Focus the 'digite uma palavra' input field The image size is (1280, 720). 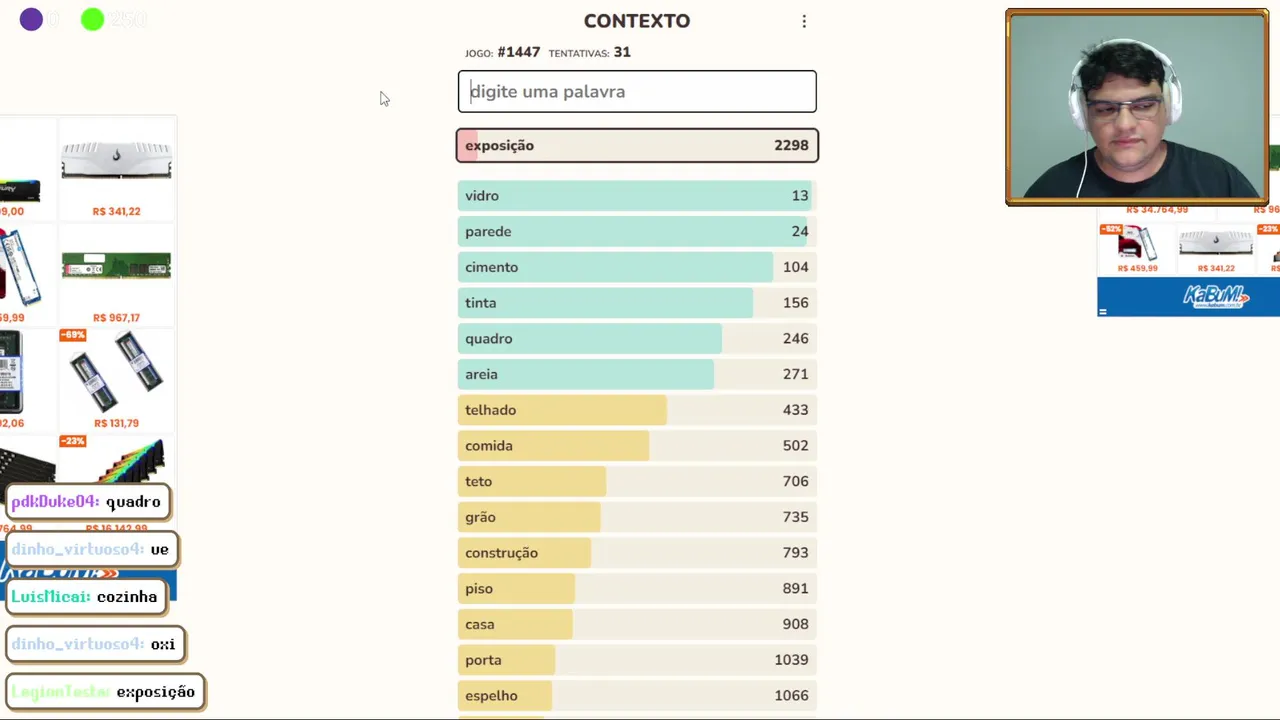point(637,91)
